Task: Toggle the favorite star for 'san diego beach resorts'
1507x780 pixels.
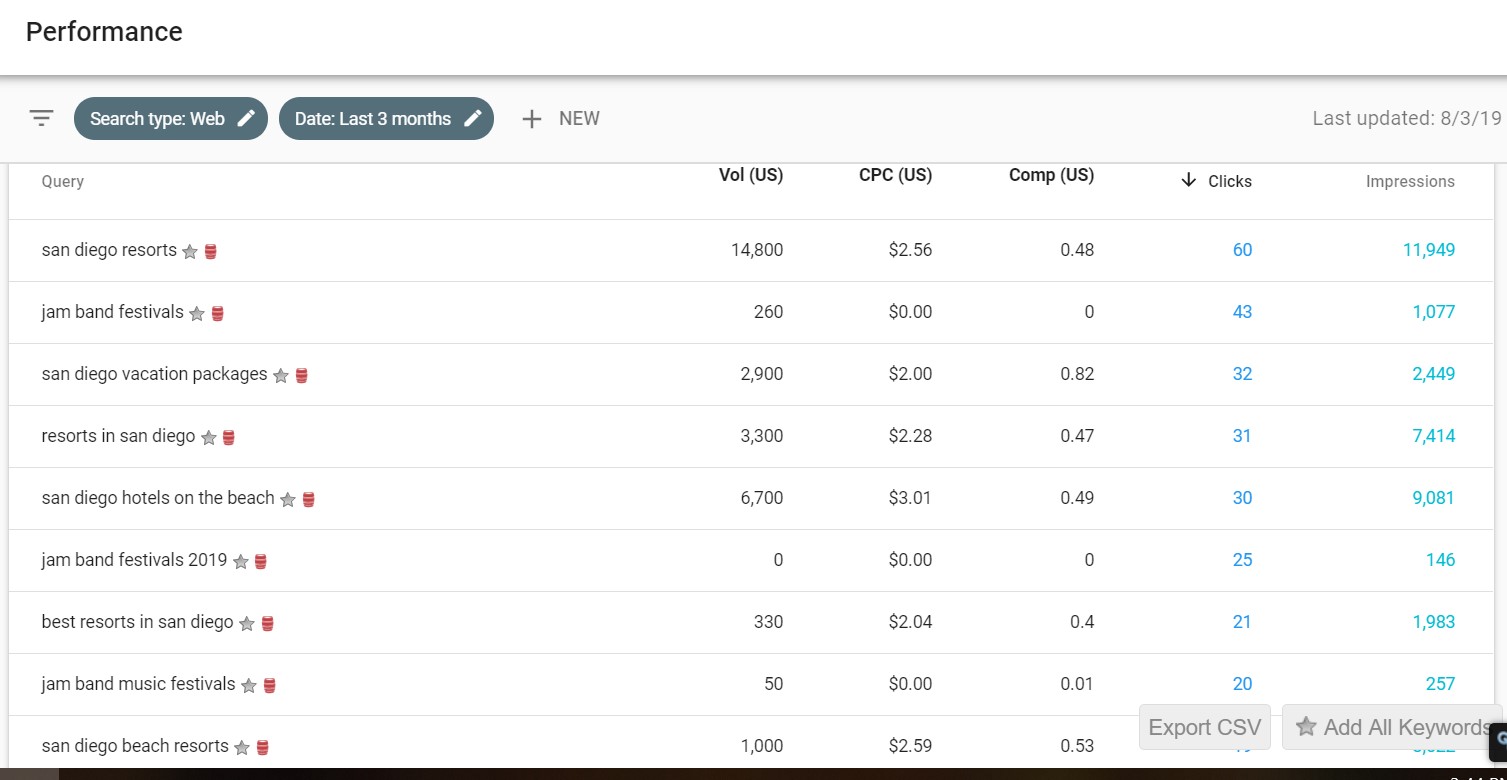Action: coord(240,747)
